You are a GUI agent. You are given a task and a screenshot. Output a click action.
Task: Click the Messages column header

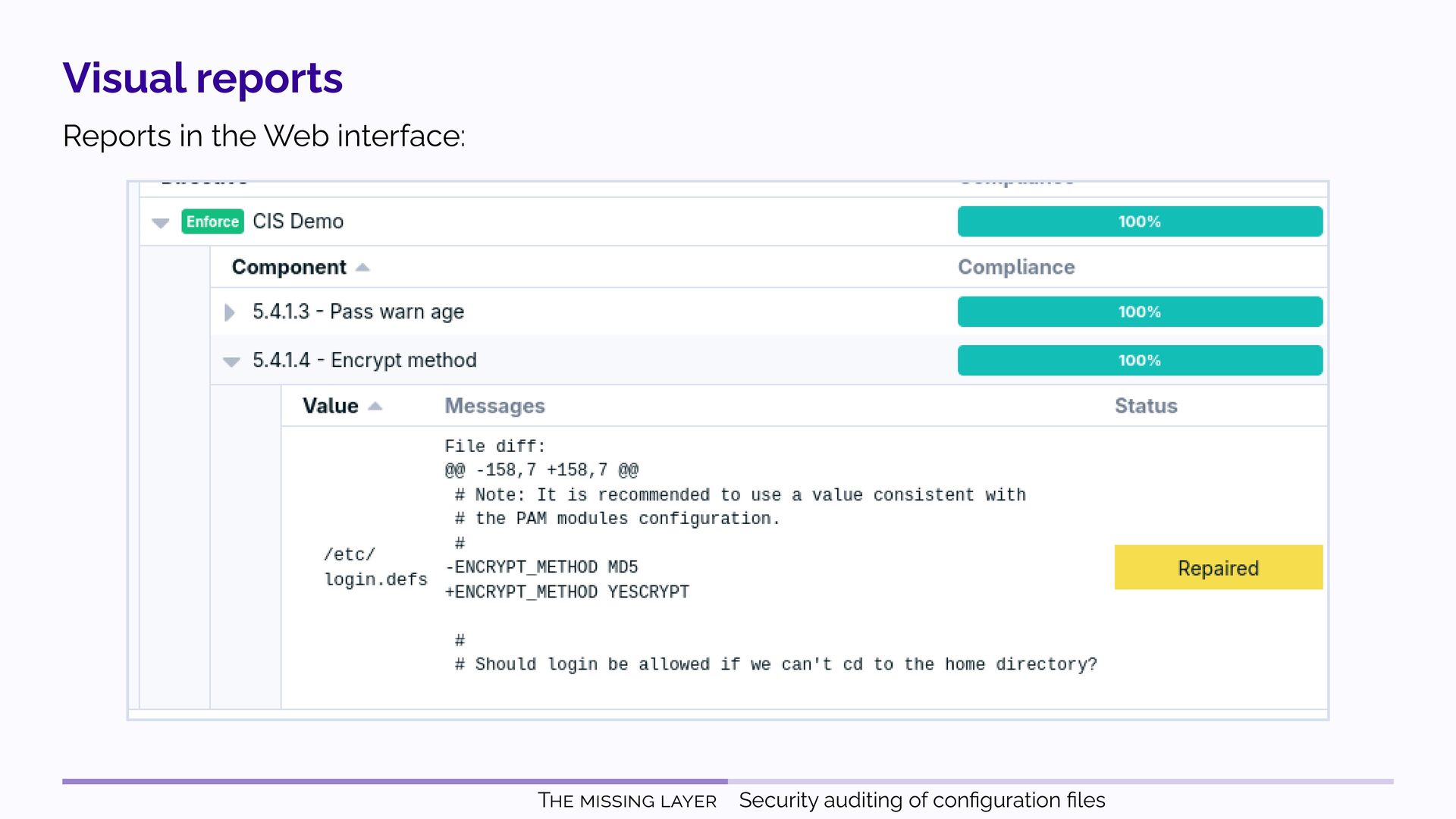(x=494, y=406)
